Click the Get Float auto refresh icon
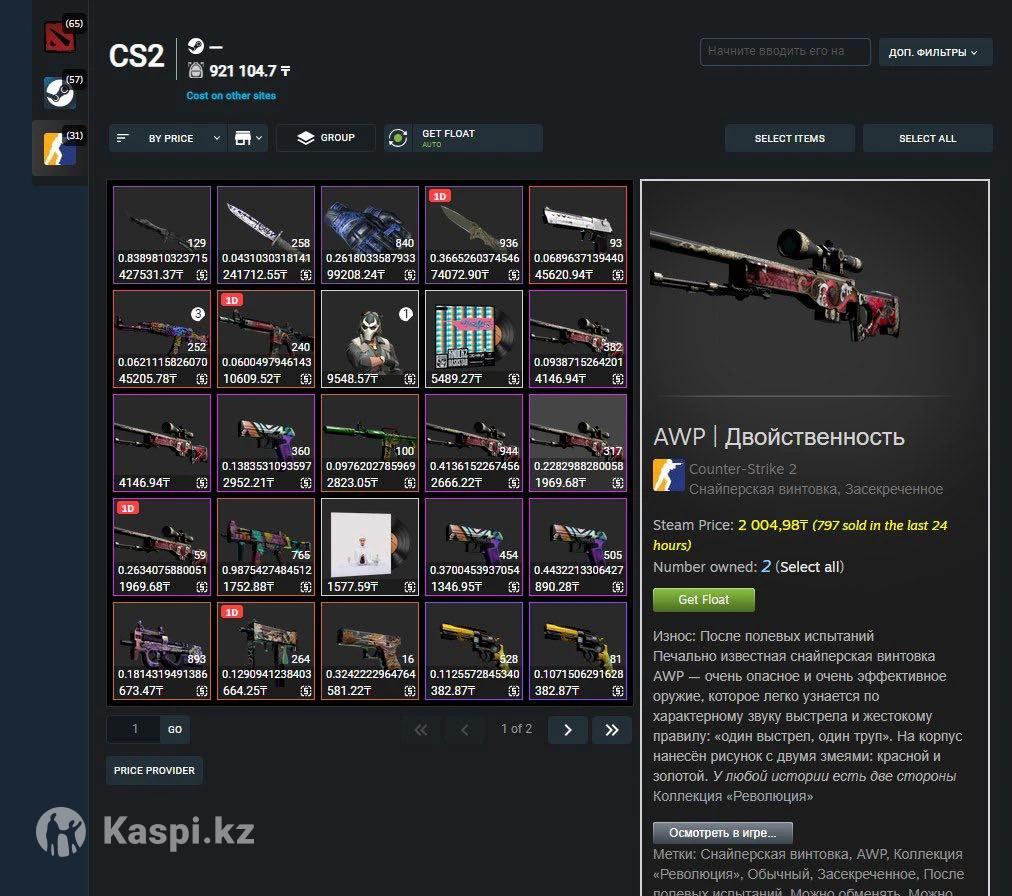The width and height of the screenshot is (1012, 896). [398, 138]
